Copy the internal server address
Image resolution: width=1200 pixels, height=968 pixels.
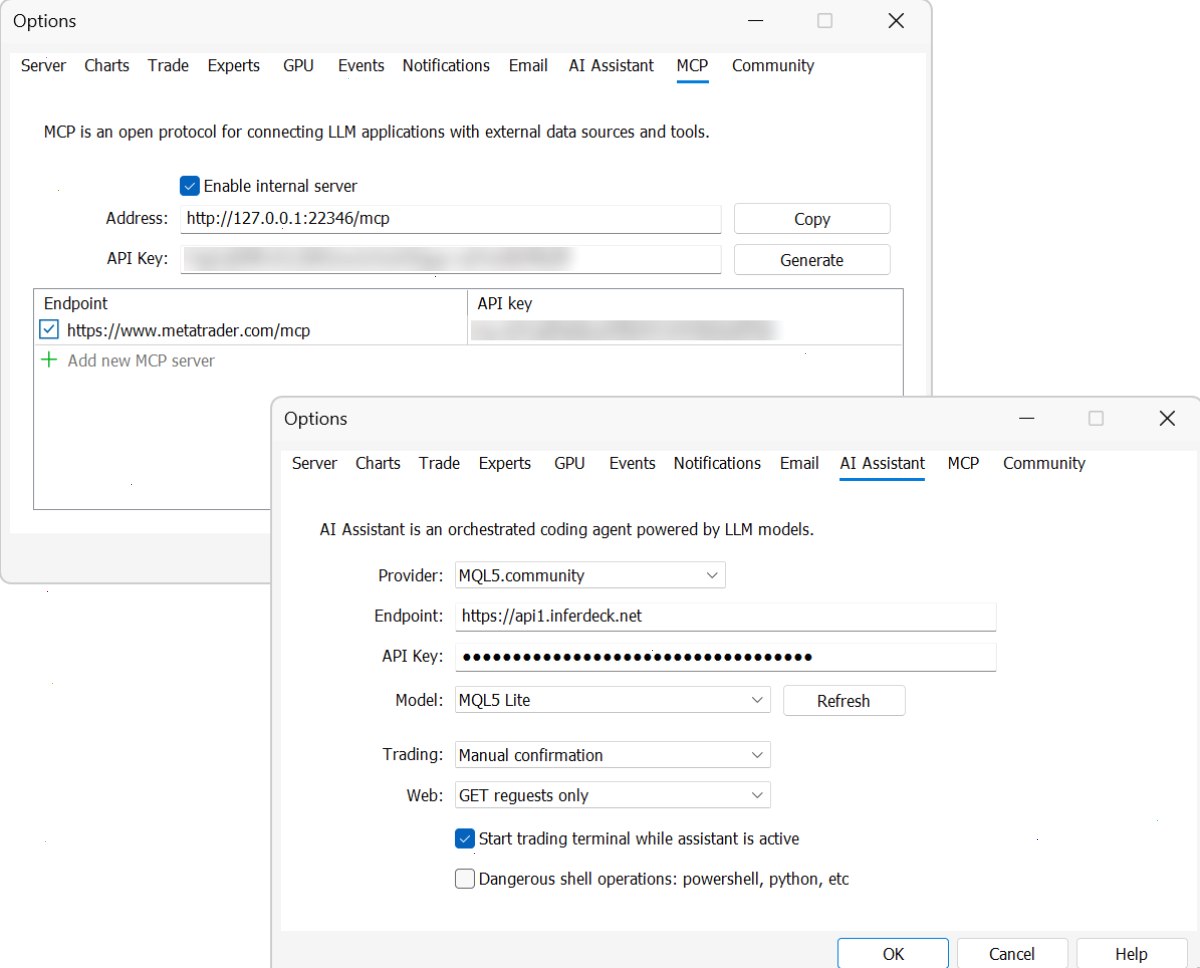(x=812, y=219)
